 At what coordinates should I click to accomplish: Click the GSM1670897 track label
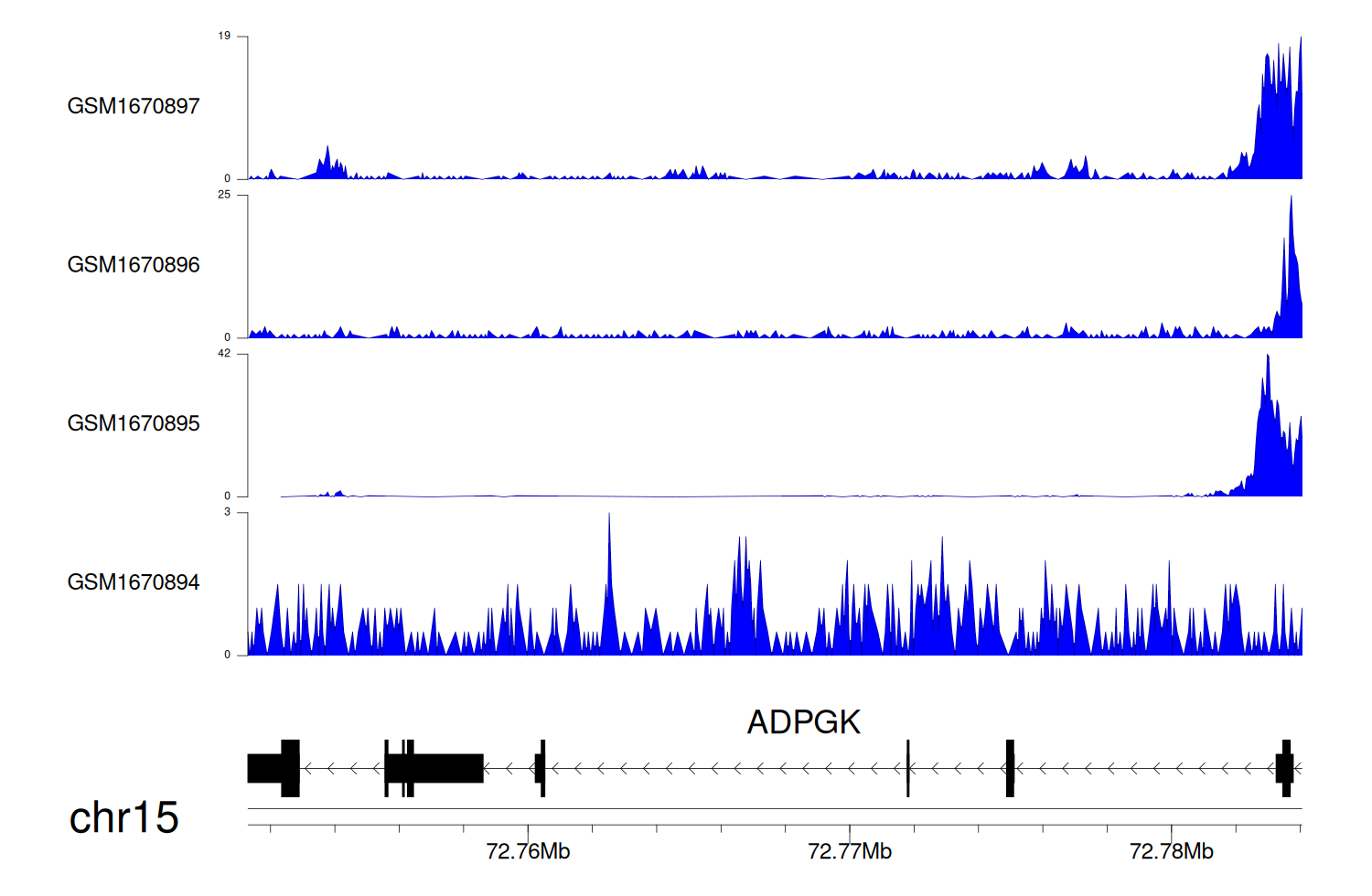click(x=134, y=106)
